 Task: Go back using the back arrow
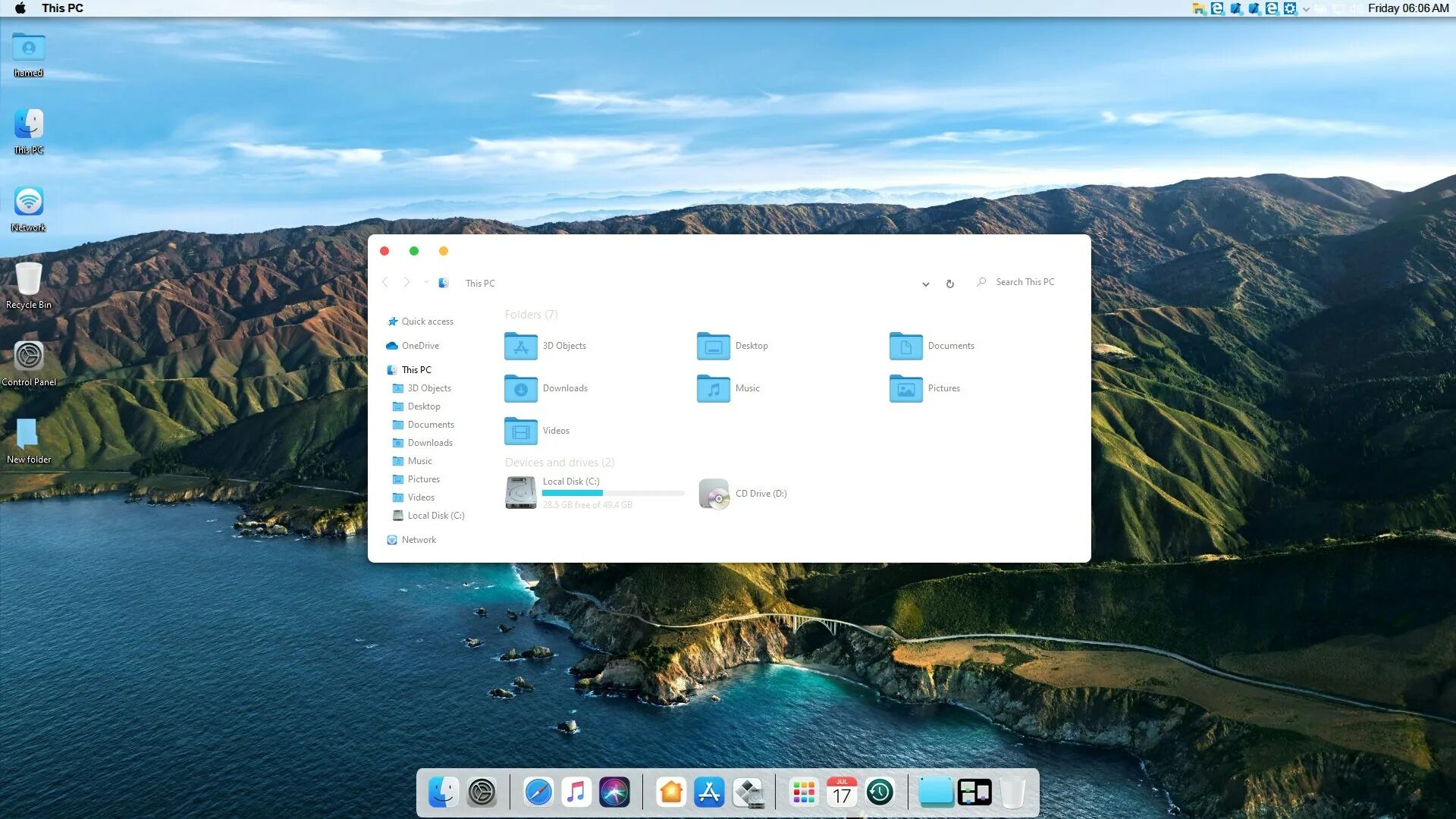click(x=385, y=282)
